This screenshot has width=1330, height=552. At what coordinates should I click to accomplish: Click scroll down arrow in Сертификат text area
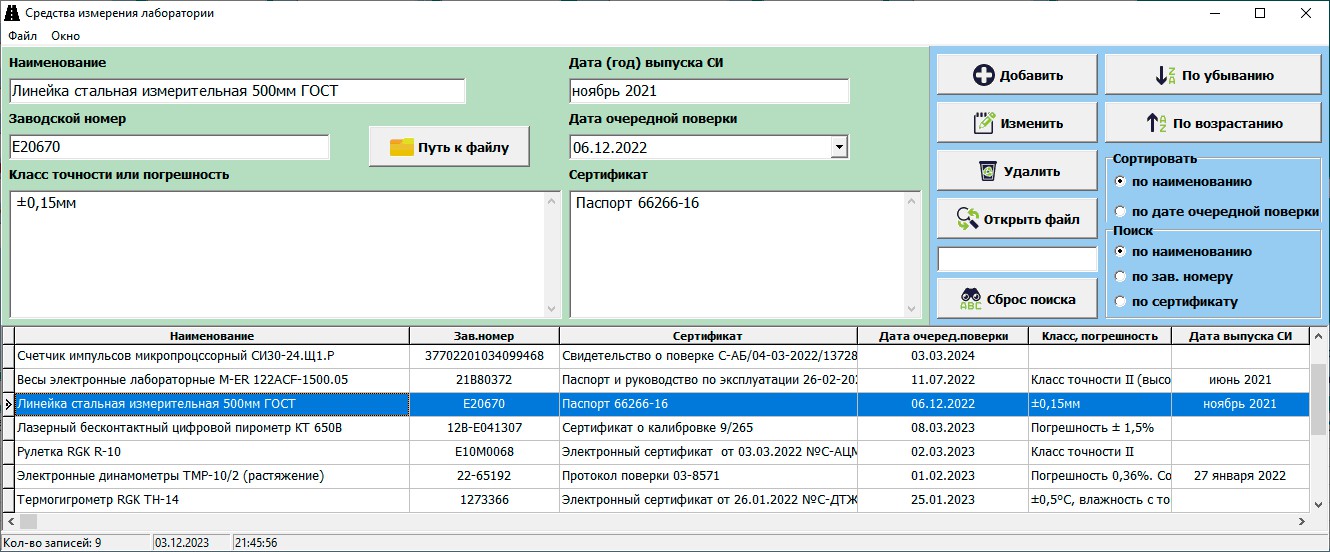[x=911, y=309]
